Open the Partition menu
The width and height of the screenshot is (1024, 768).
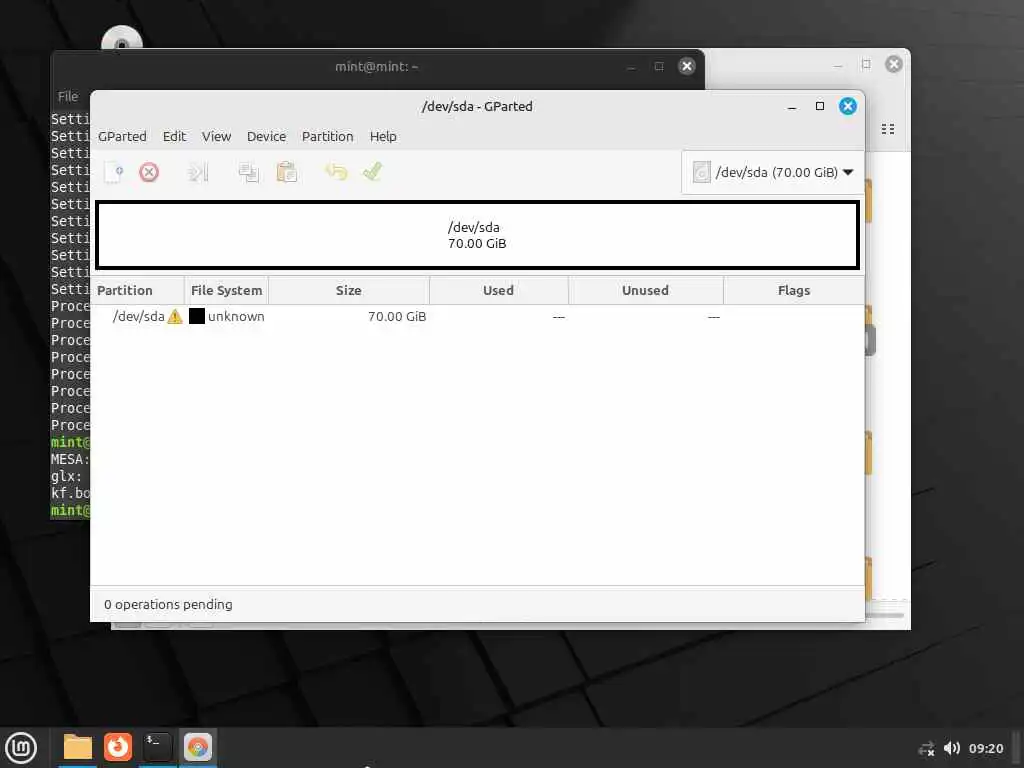[x=327, y=136]
